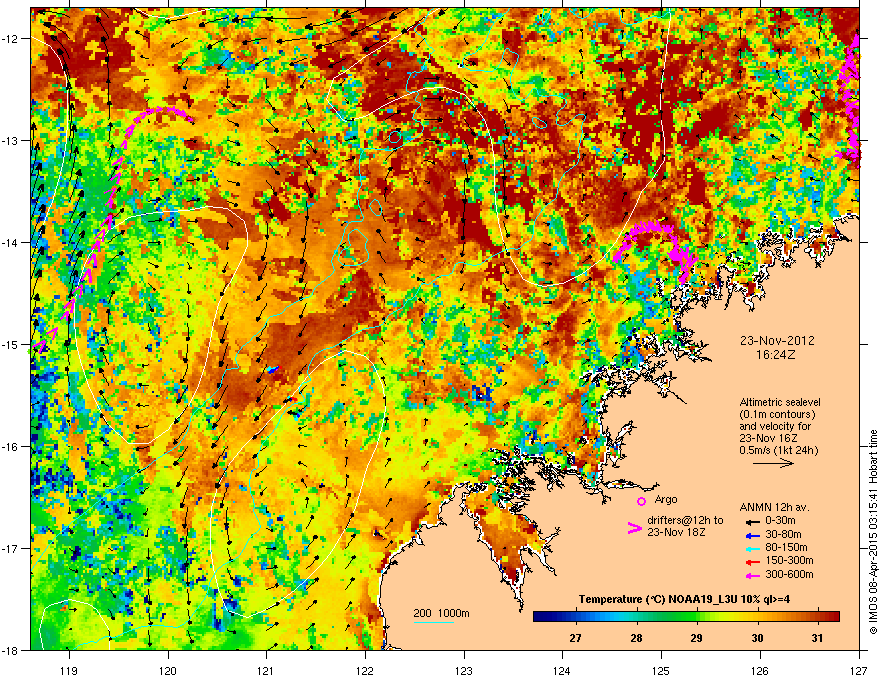The width and height of the screenshot is (880, 680).
Task: Click the 'drifters@12h to' legend label
Action: coord(685,521)
